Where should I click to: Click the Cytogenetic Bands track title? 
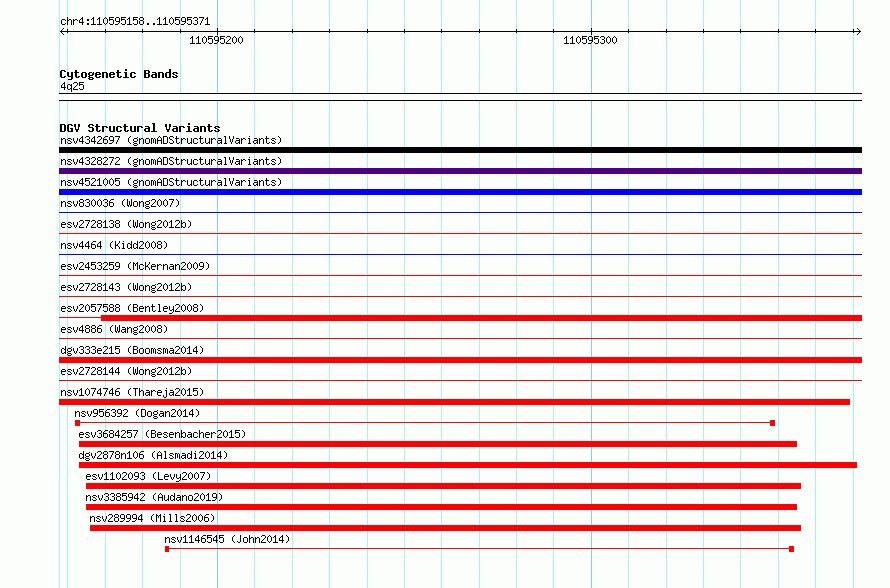[119, 74]
